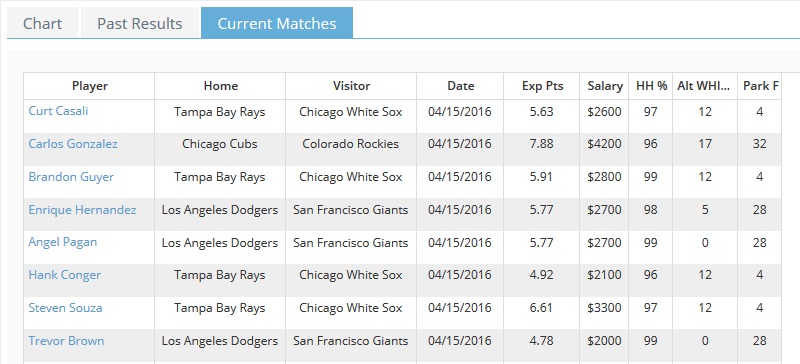Sort by HH % column header
This screenshot has width=800, height=364.
point(651,86)
